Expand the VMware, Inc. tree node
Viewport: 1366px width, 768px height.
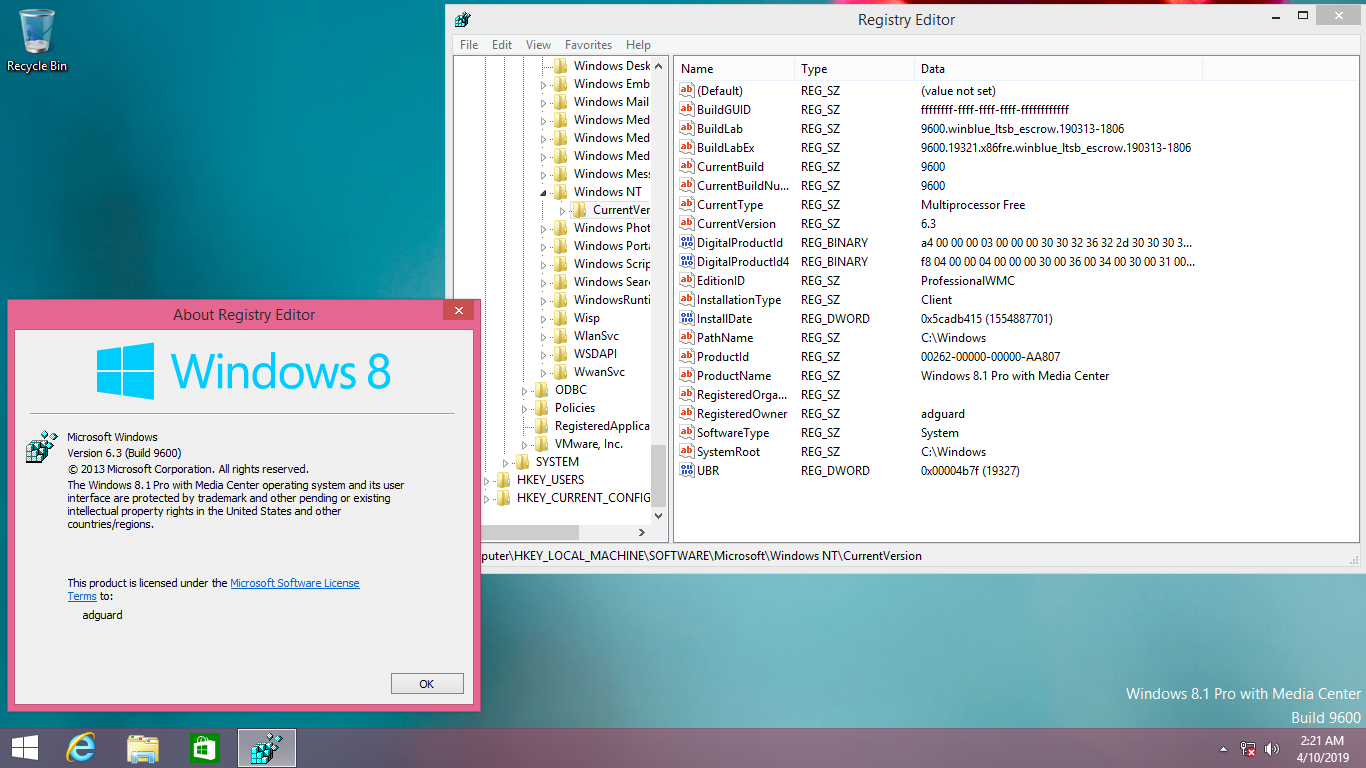coord(525,444)
